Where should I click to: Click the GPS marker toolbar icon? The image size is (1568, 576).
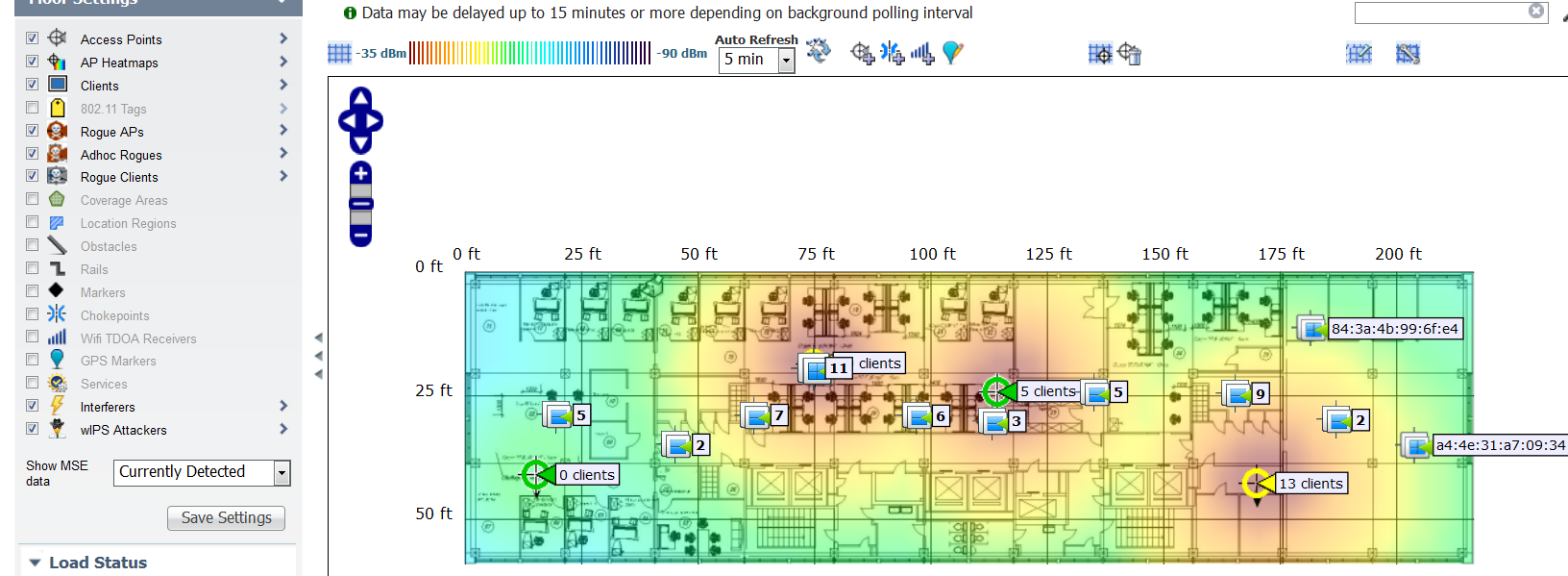click(x=952, y=53)
